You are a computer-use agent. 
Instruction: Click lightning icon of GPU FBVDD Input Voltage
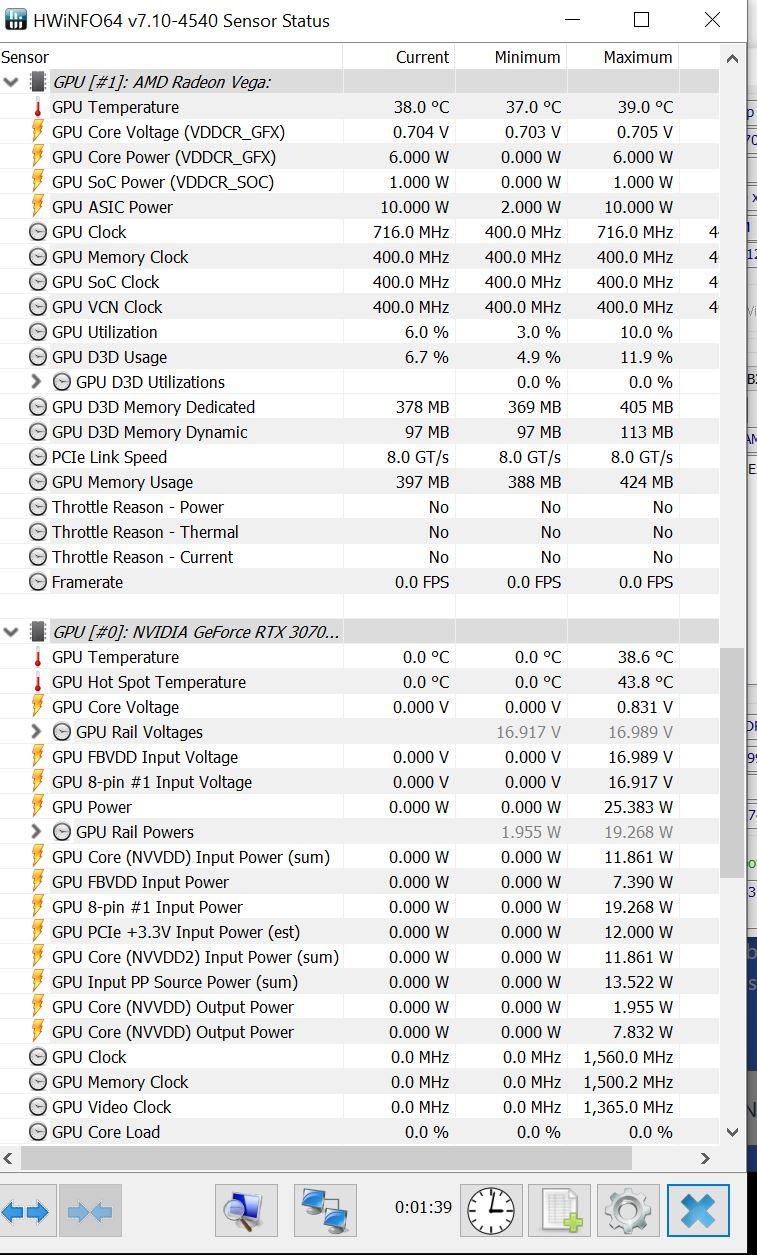38,757
